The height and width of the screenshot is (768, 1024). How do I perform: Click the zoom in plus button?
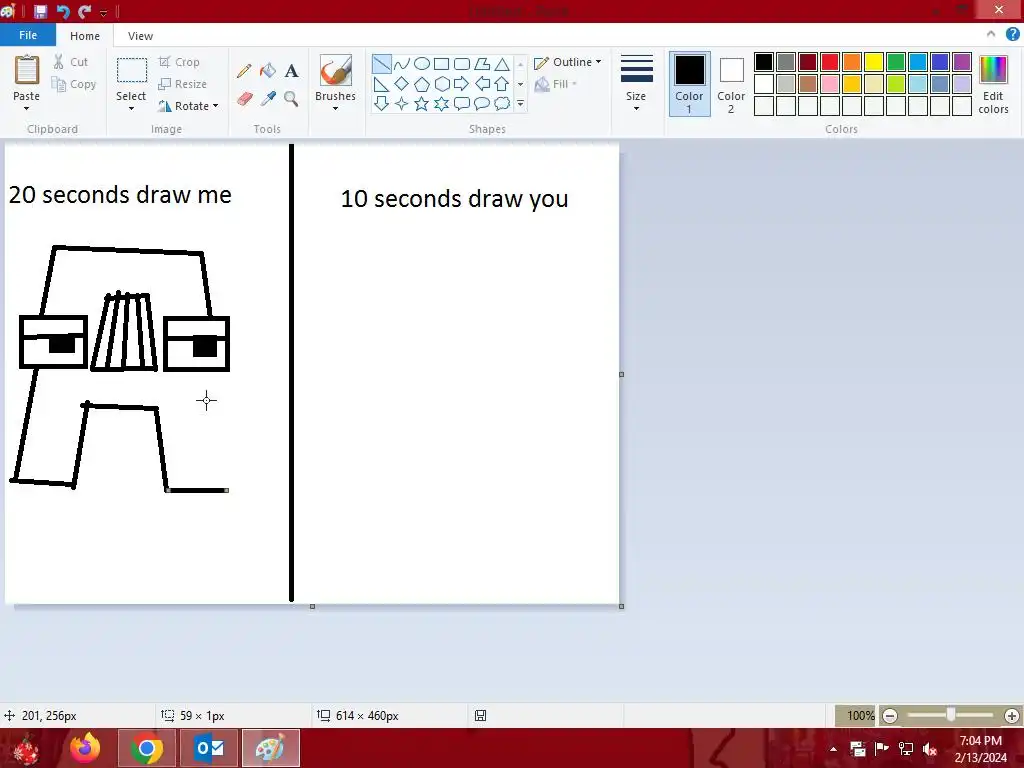1012,716
